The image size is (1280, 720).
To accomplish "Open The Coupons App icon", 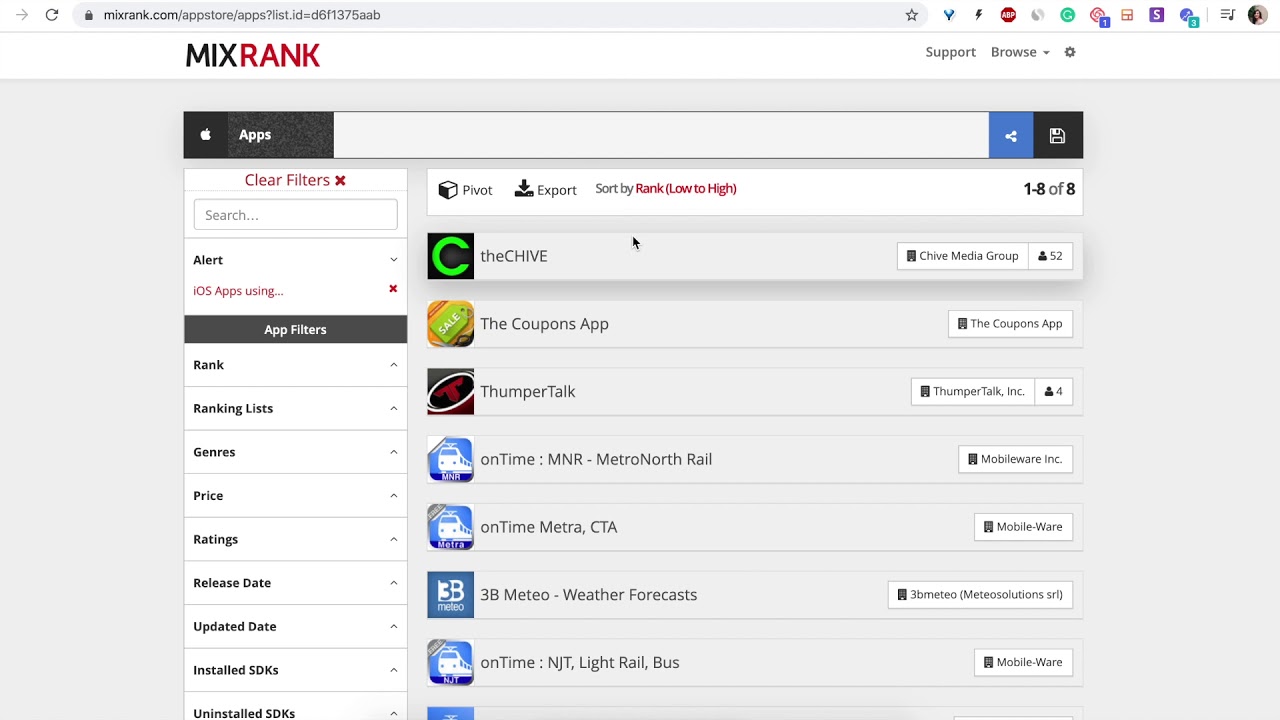I will pyautogui.click(x=451, y=324).
